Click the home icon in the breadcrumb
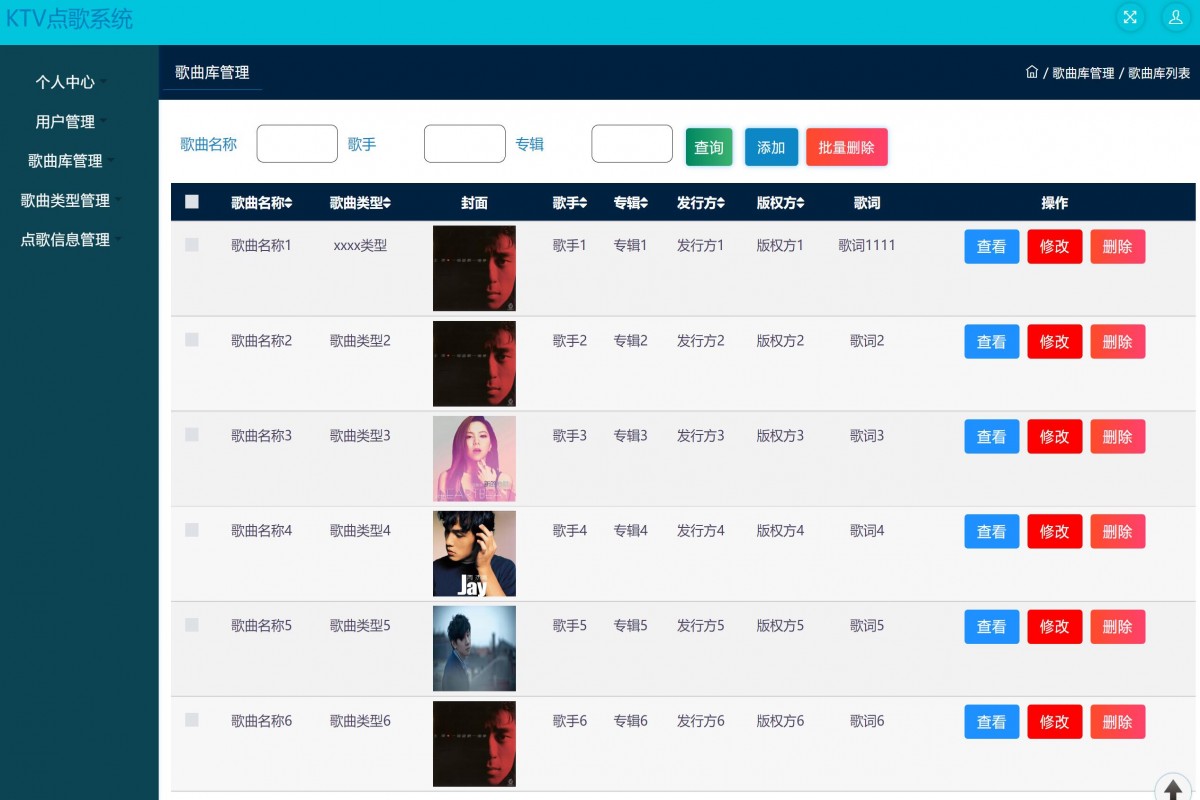The height and width of the screenshot is (800, 1200). 1032,71
